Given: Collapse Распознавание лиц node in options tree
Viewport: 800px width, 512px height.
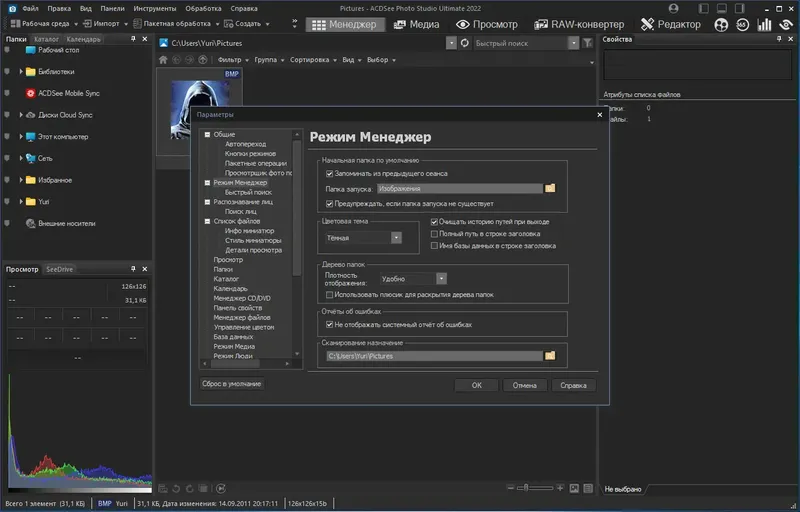Looking at the screenshot, I should [207, 202].
